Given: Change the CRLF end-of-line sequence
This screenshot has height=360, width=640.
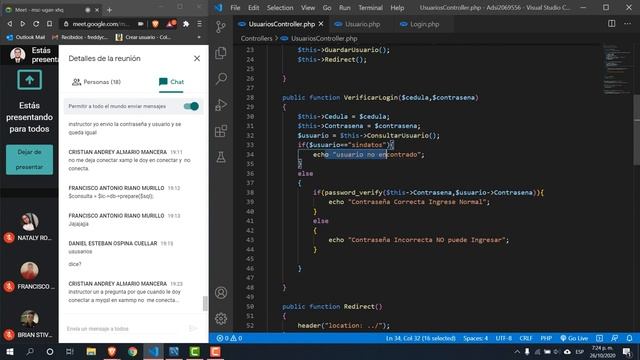Looking at the screenshot, I should (526, 338).
